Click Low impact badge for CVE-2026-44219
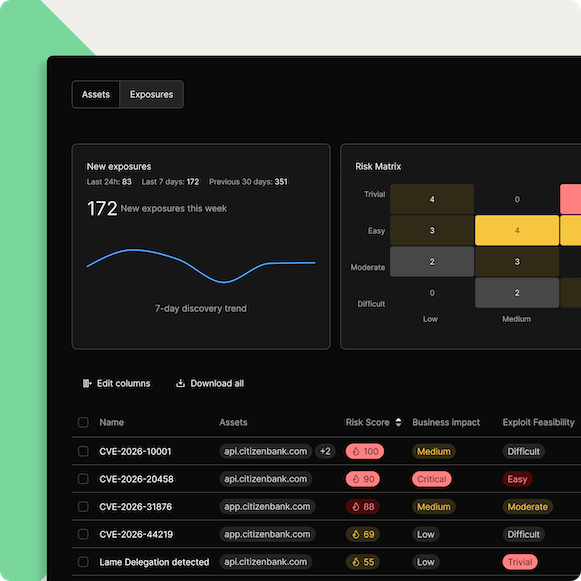 (x=425, y=534)
